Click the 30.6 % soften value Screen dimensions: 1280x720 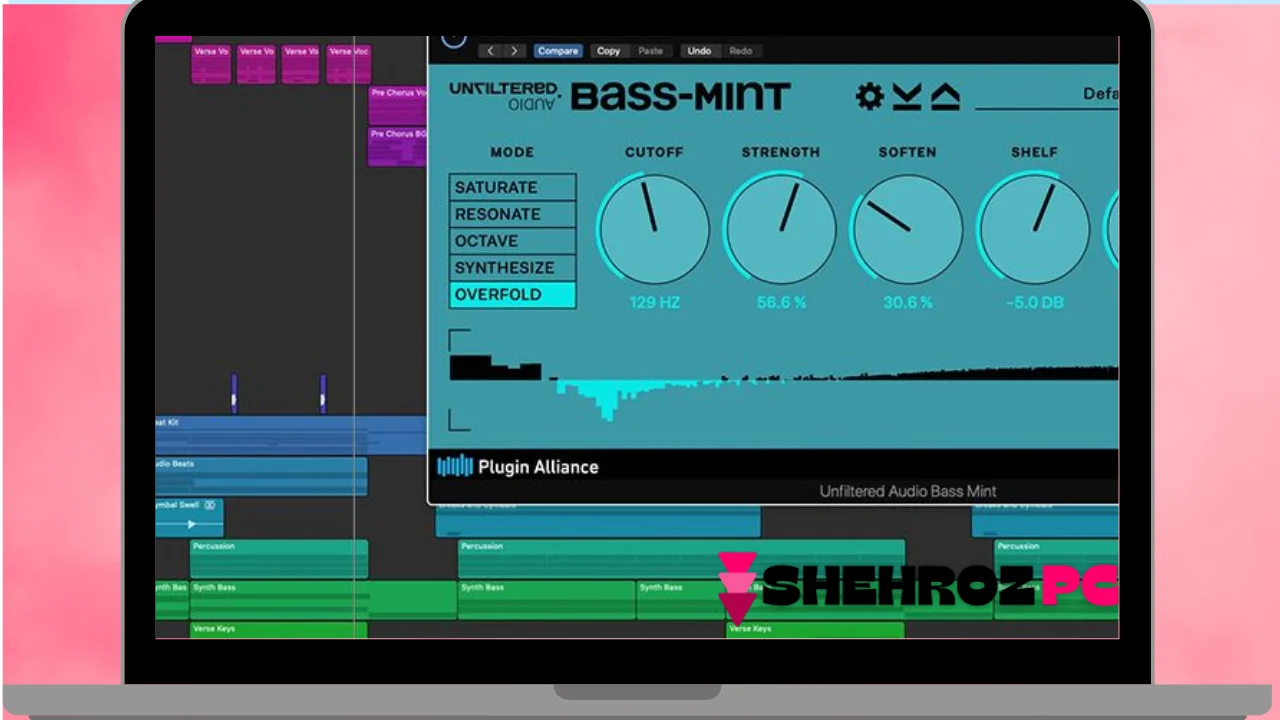tap(907, 302)
